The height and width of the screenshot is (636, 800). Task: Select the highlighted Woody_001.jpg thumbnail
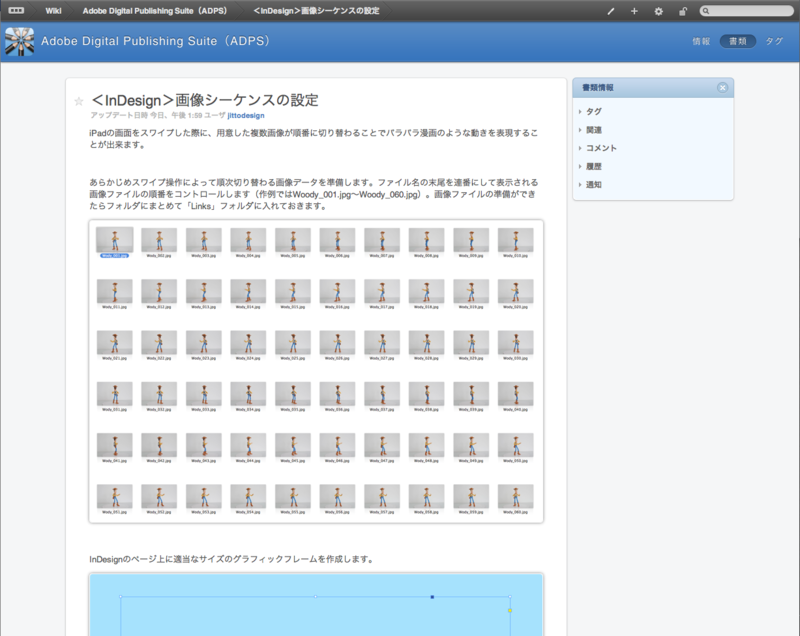[x=115, y=240]
